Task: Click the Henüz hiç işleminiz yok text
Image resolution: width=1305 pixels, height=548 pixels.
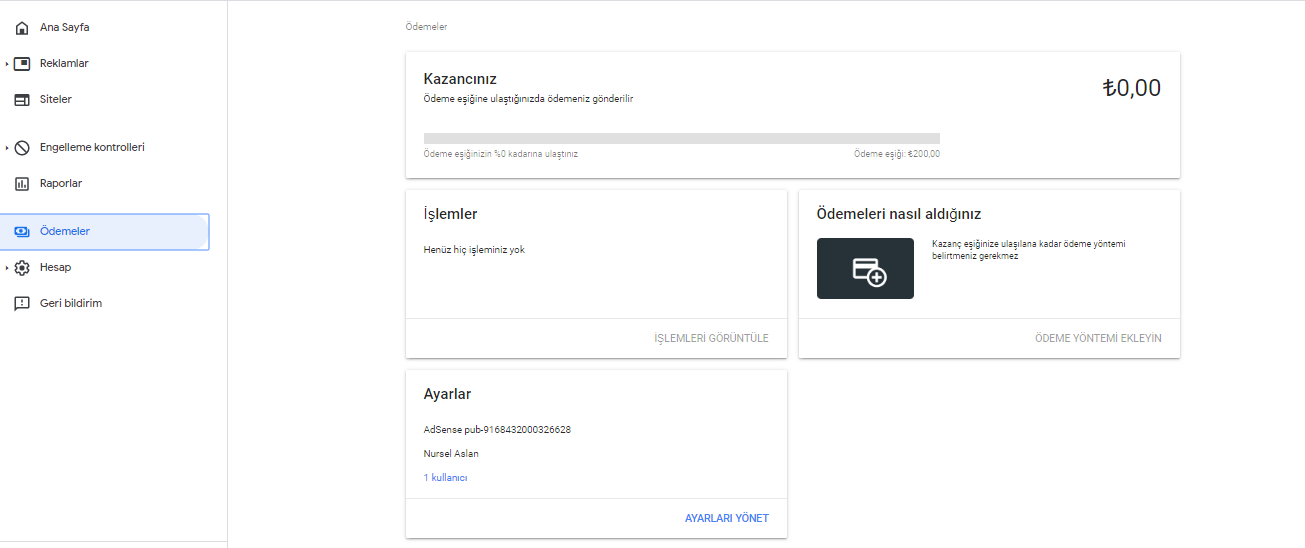Action: (x=474, y=250)
